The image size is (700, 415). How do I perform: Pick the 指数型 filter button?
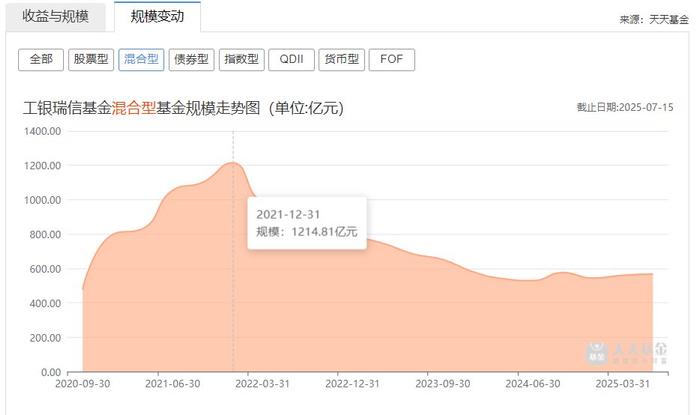click(242, 59)
